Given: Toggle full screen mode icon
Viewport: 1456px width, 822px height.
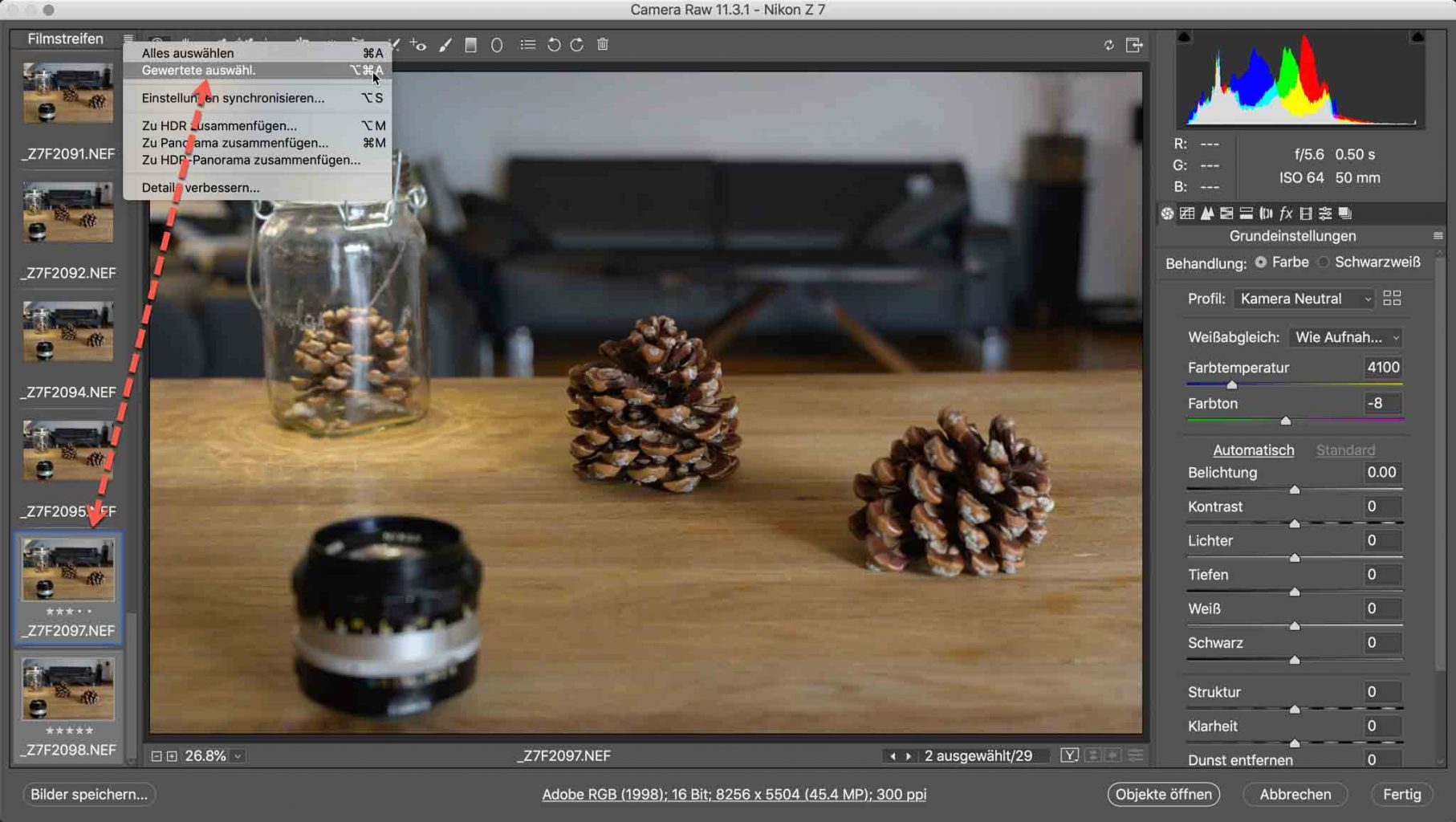Looking at the screenshot, I should (x=1134, y=45).
